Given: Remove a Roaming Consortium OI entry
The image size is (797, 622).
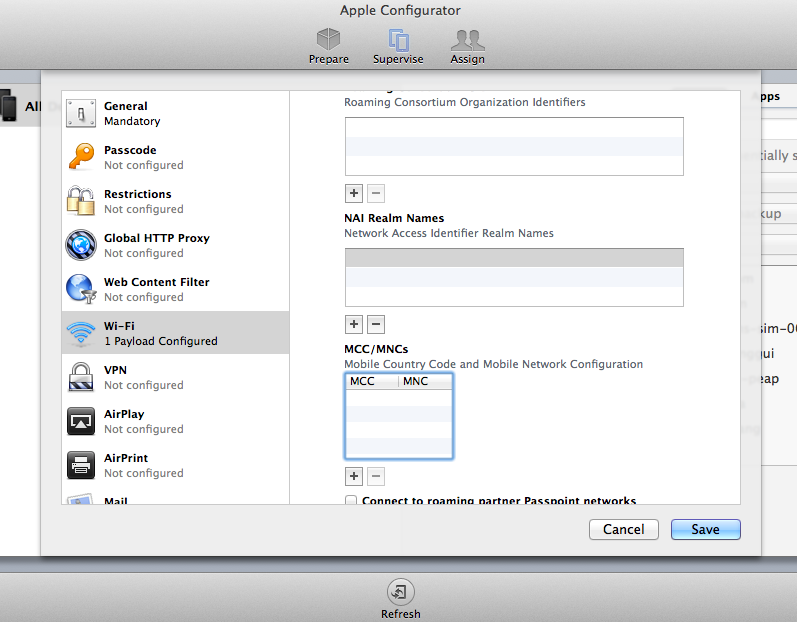Looking at the screenshot, I should point(376,194).
